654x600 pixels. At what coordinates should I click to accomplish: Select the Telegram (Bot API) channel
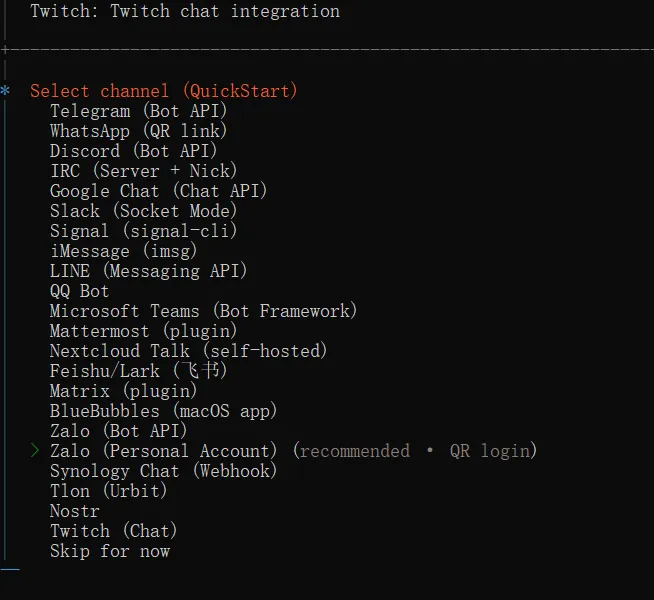(x=138, y=111)
